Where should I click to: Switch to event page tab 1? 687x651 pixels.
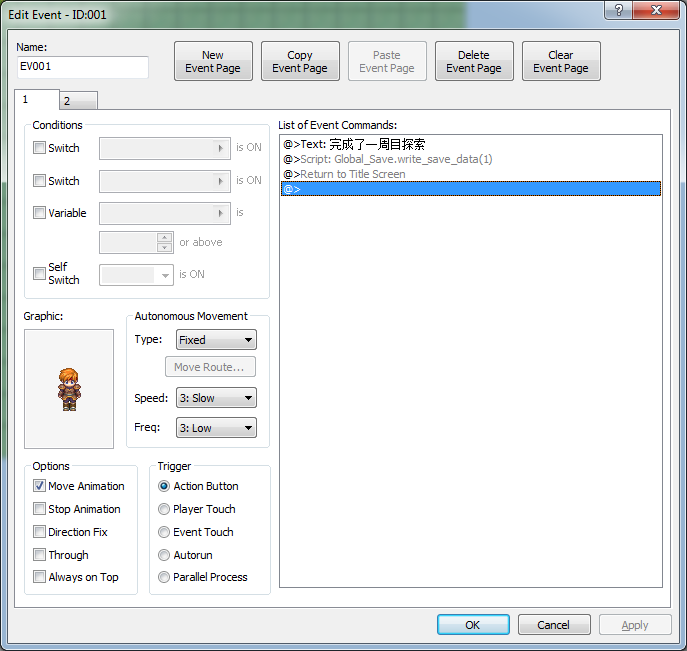click(37, 99)
